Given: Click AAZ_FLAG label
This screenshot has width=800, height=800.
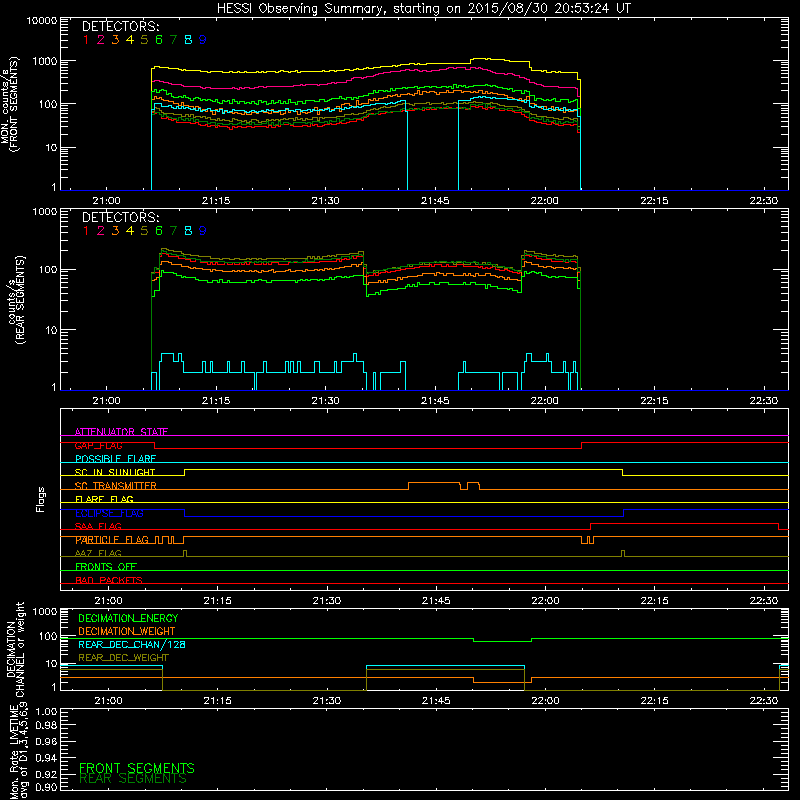Looking at the screenshot, I should pyautogui.click(x=98, y=553).
